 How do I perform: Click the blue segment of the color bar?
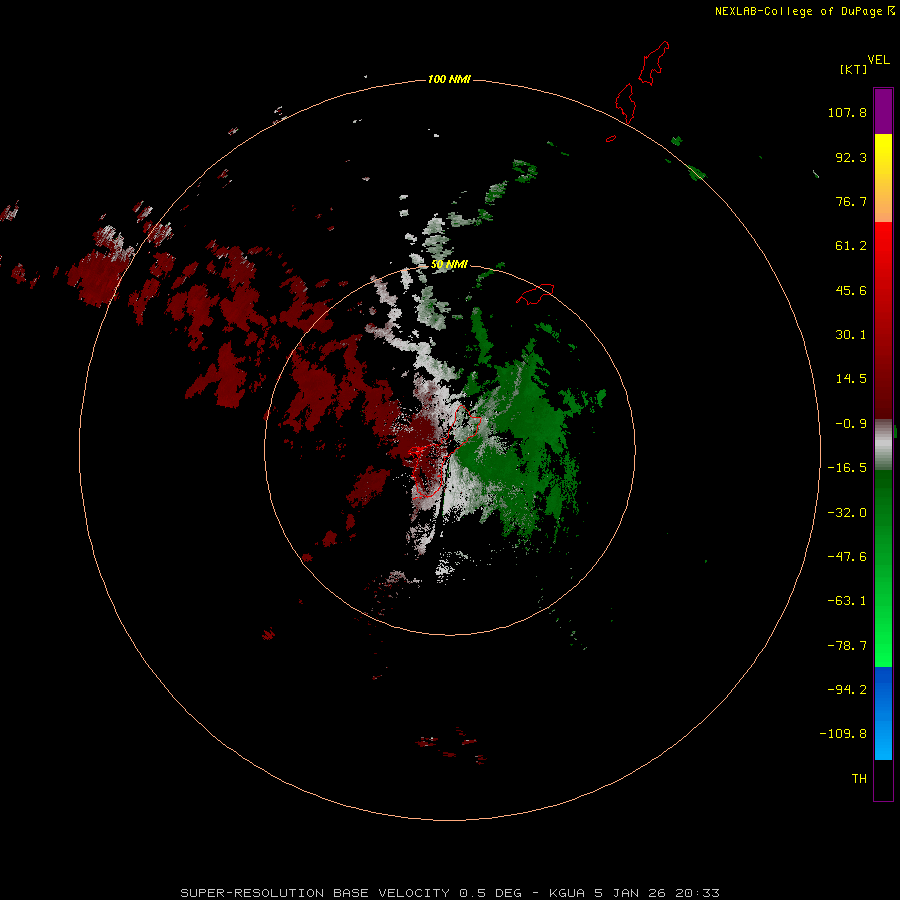(883, 713)
